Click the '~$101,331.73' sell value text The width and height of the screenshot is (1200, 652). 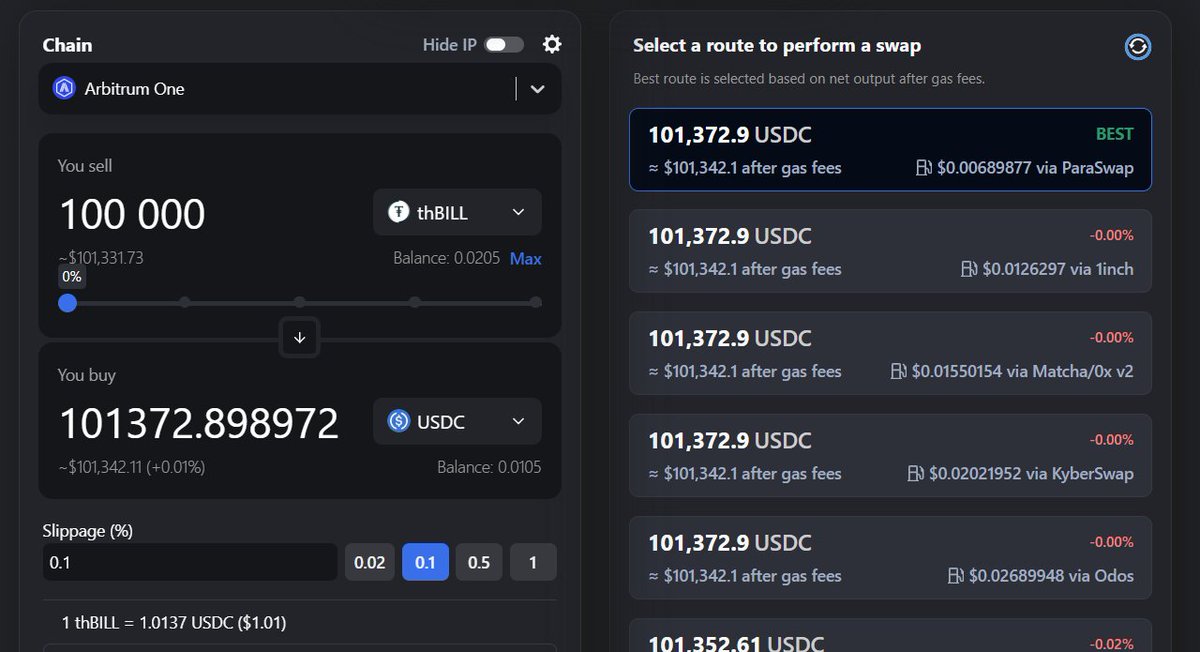point(101,258)
